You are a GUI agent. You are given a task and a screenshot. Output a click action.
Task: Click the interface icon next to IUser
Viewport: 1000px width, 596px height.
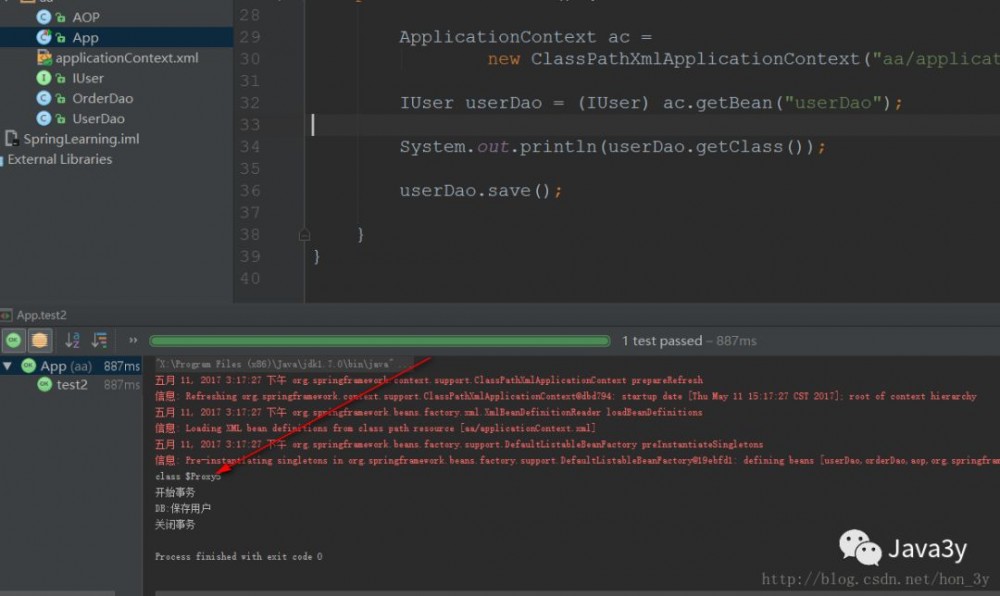pyautogui.click(x=43, y=78)
